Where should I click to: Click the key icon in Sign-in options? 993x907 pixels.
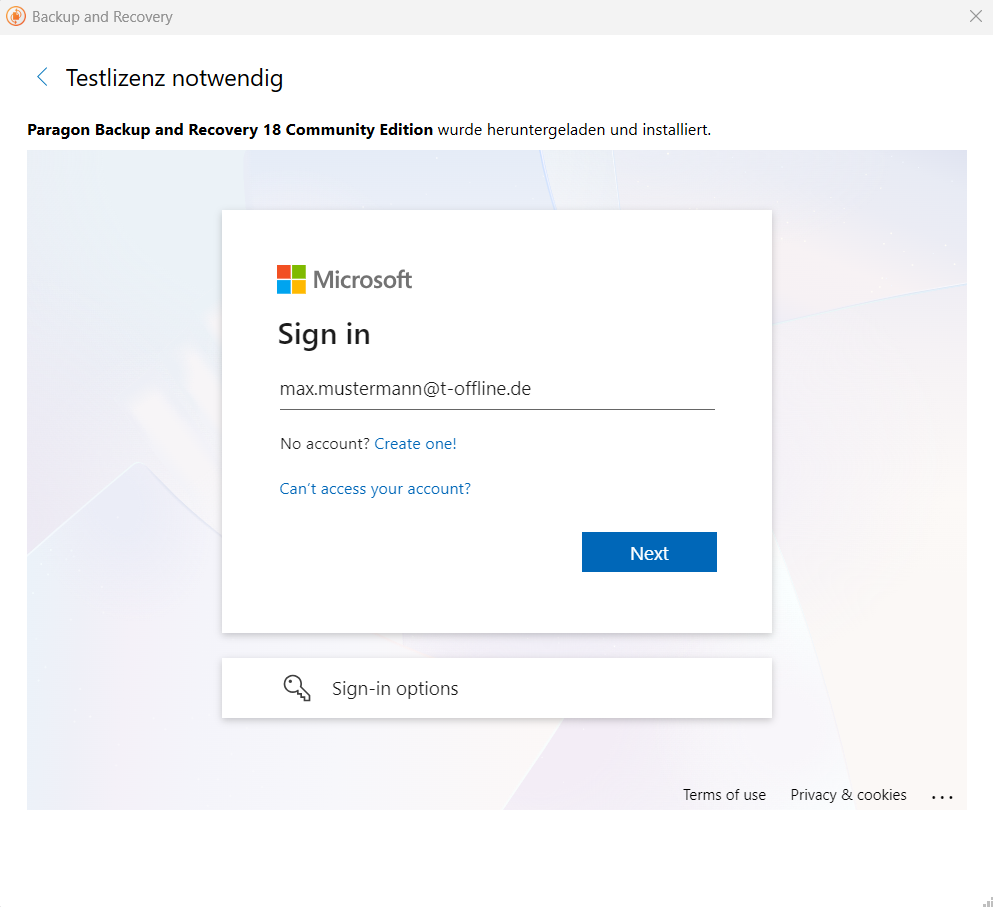coord(296,688)
